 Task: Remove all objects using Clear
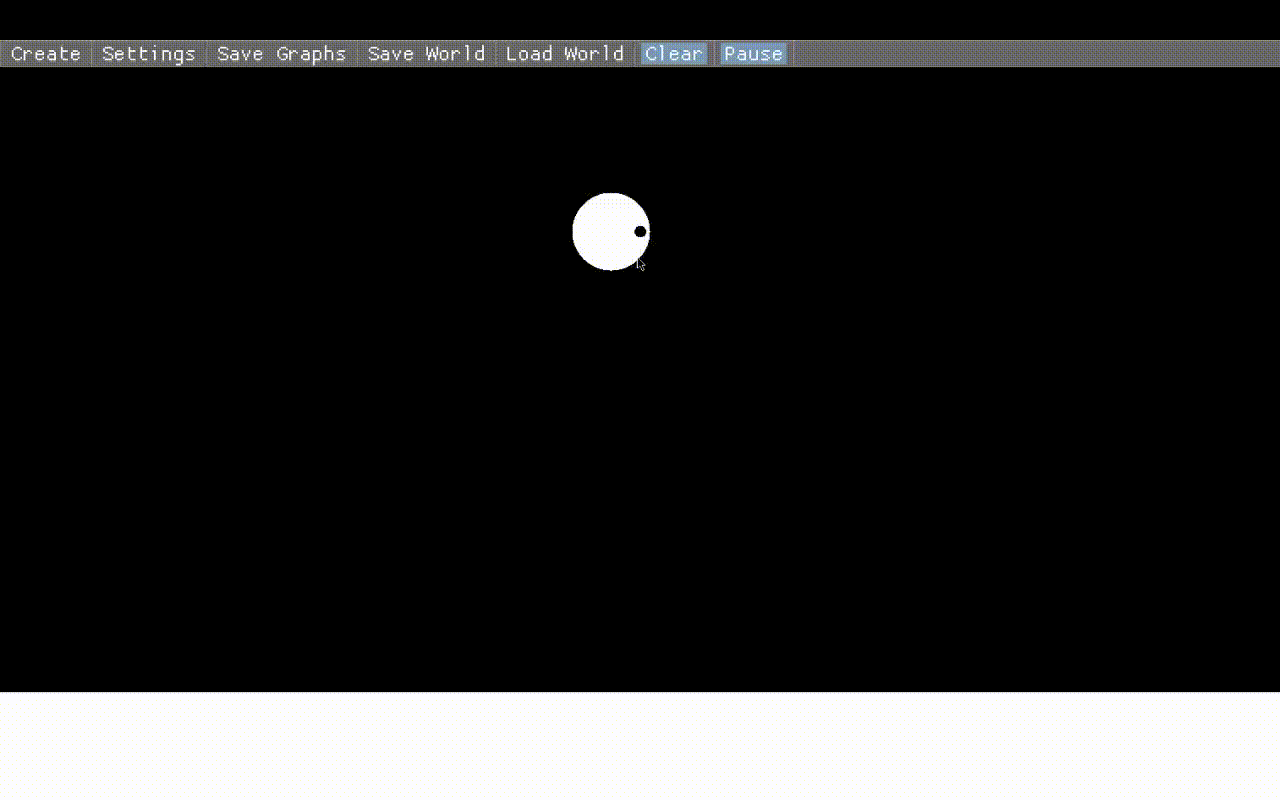pos(673,54)
